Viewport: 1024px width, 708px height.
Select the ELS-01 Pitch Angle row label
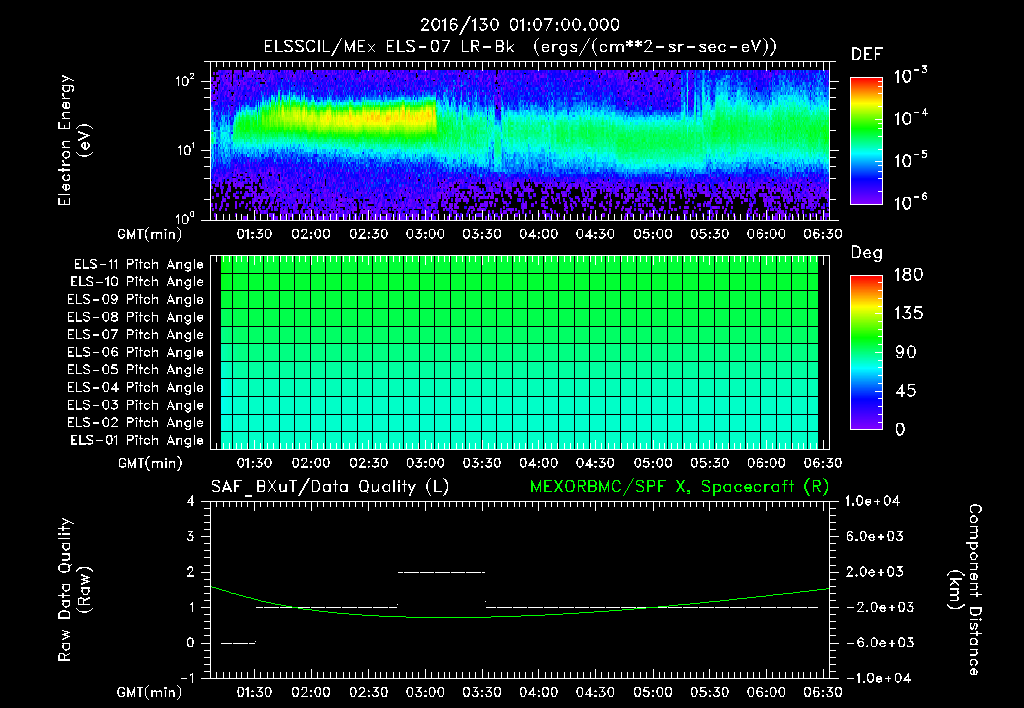tap(135, 441)
